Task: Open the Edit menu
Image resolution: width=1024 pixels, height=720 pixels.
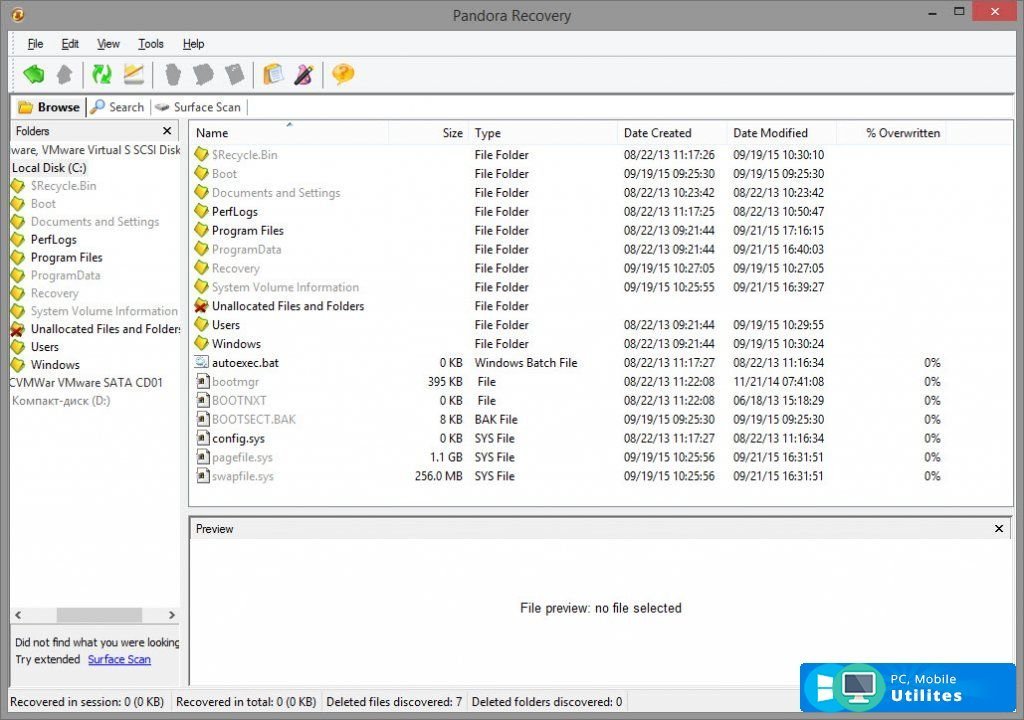Action: (x=70, y=44)
